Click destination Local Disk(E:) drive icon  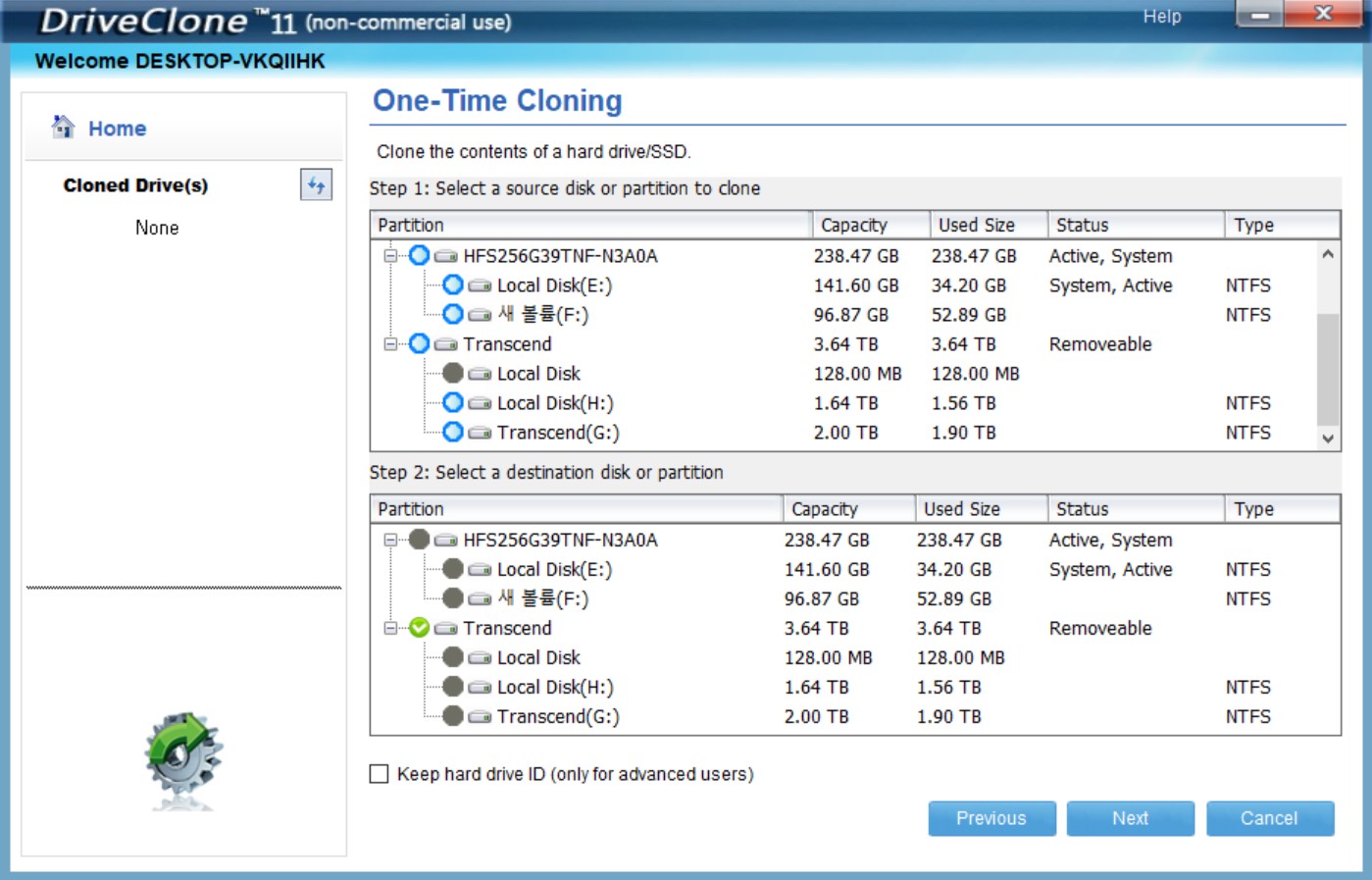coord(480,570)
